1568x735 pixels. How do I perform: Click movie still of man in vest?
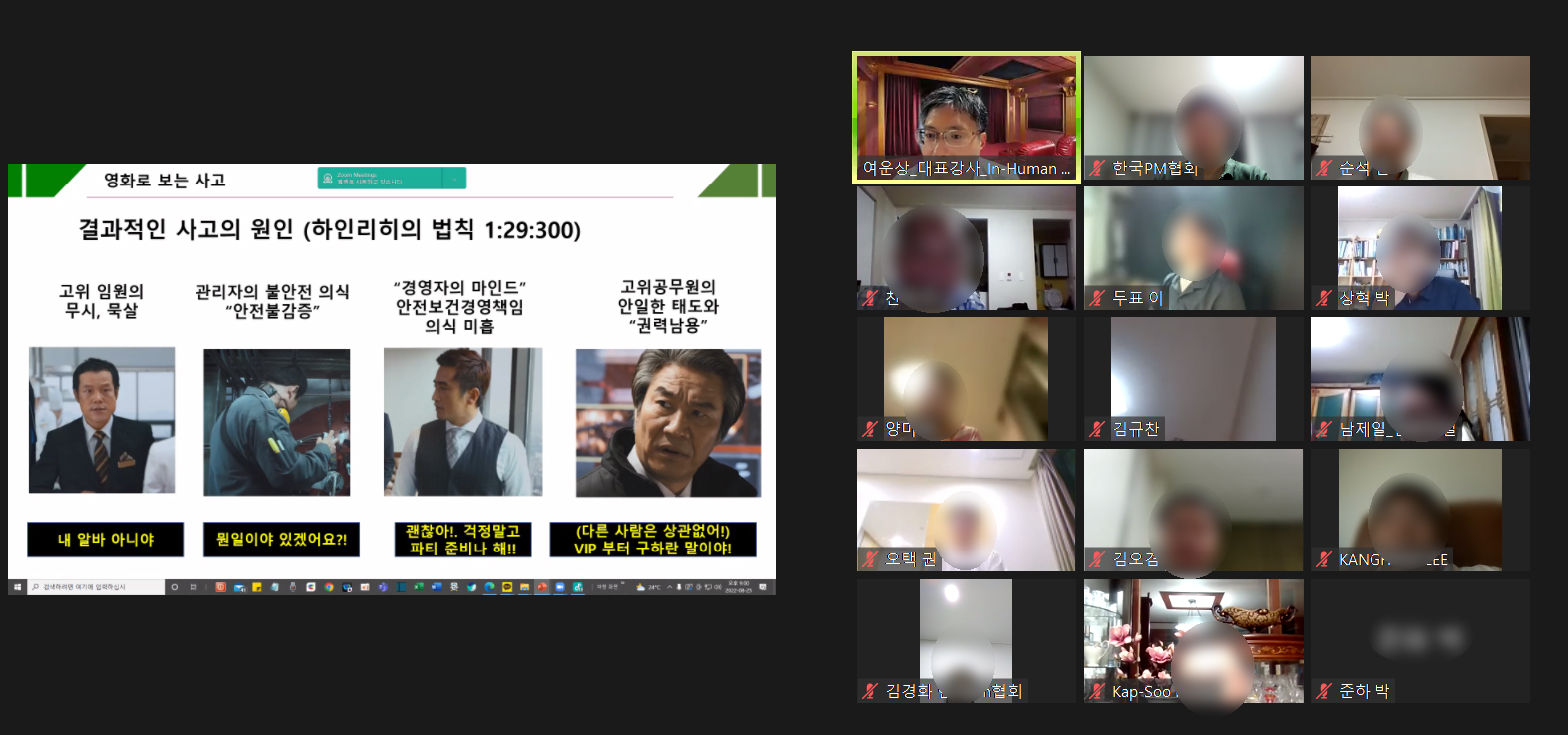(463, 422)
